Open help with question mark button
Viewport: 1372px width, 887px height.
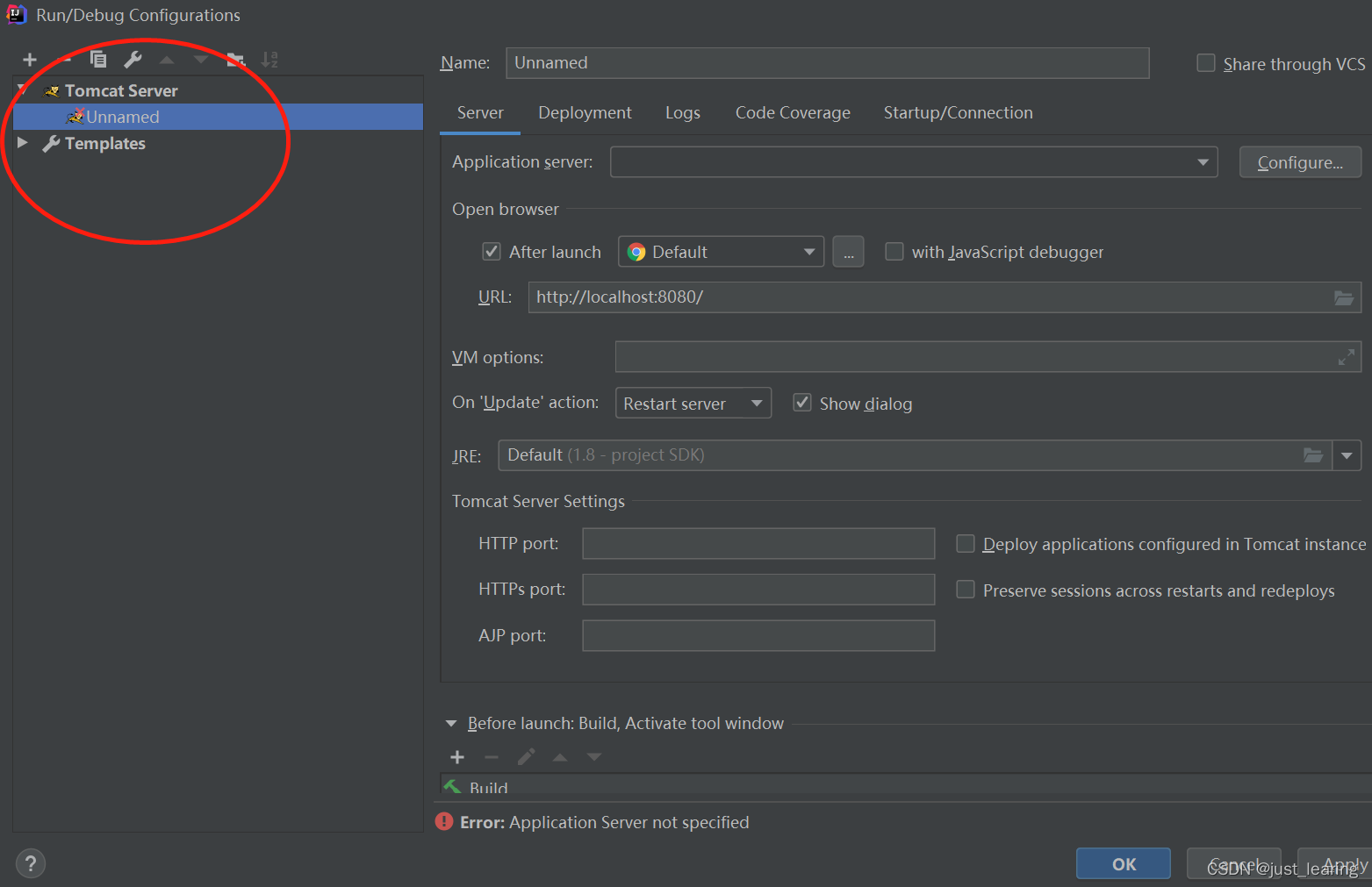pos(31,863)
